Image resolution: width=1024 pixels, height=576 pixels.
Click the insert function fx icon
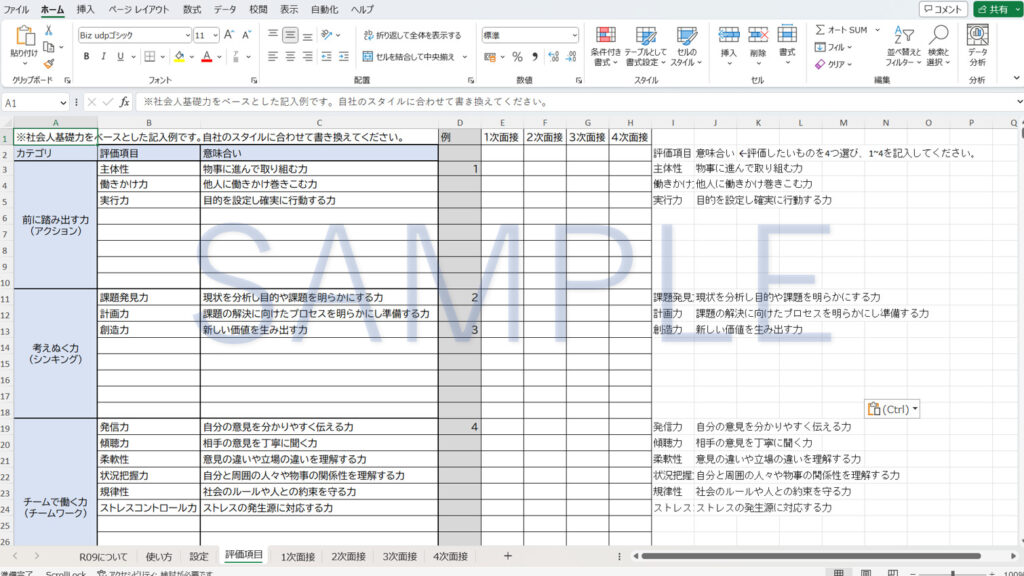click(x=124, y=102)
